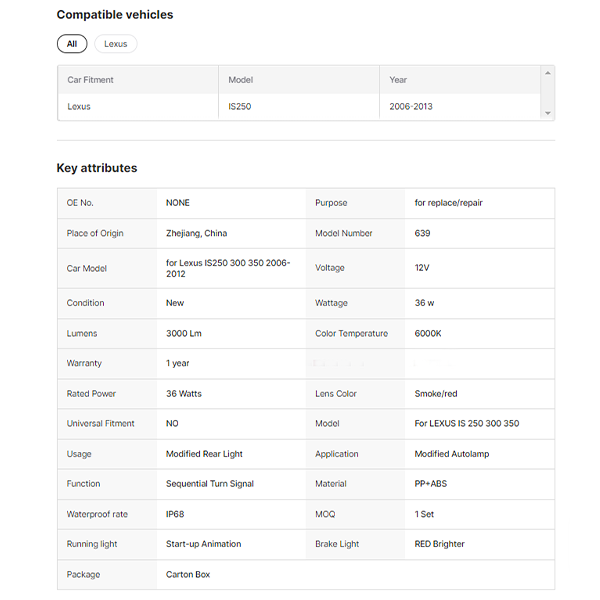This screenshot has height=600, width=600.
Task: Click the Lexus cell in the fitment row
Action: [79, 106]
